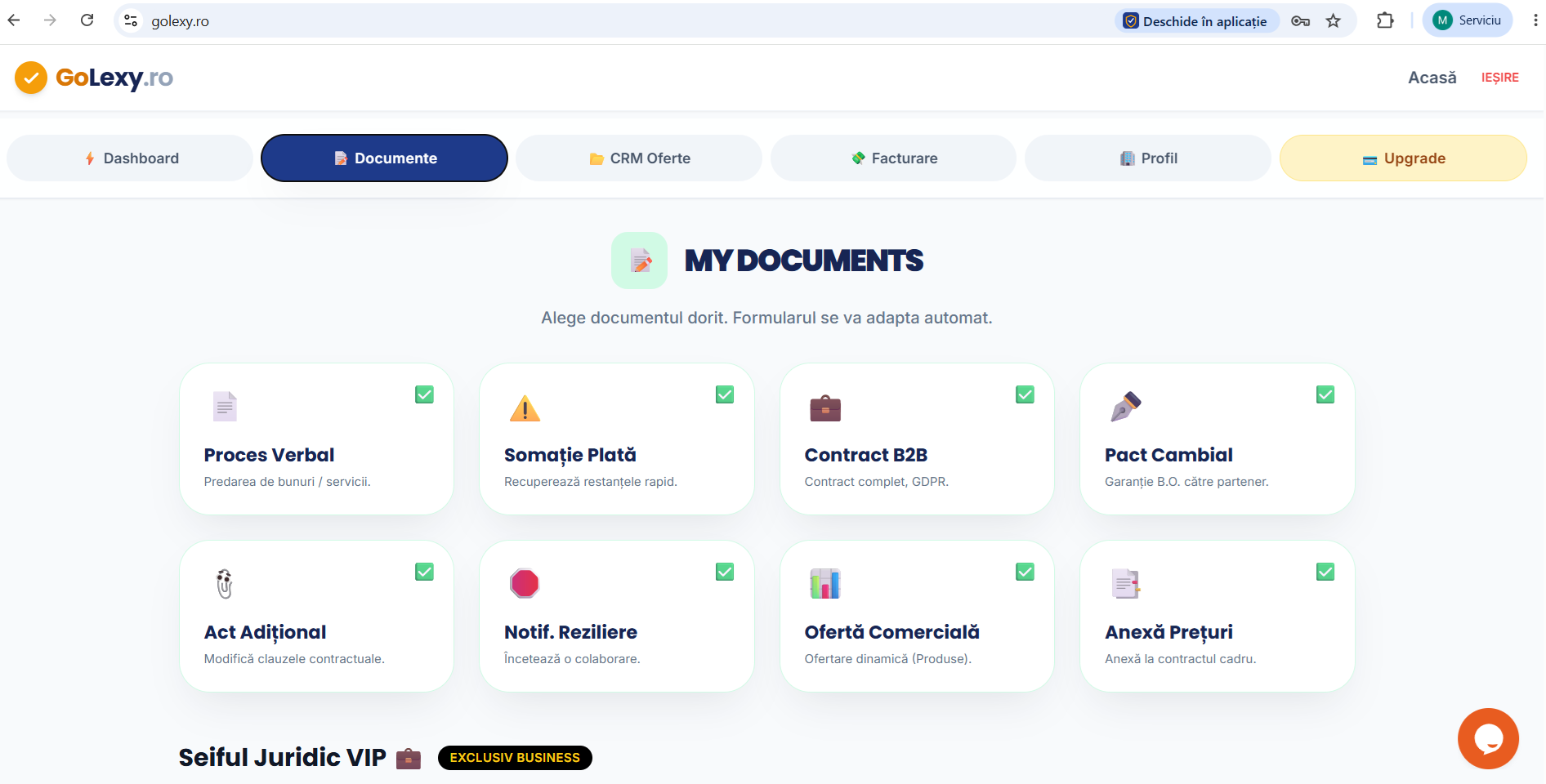The image size is (1546, 784).
Task: Click the Seiful Juridic VIP heading
Action: [282, 758]
